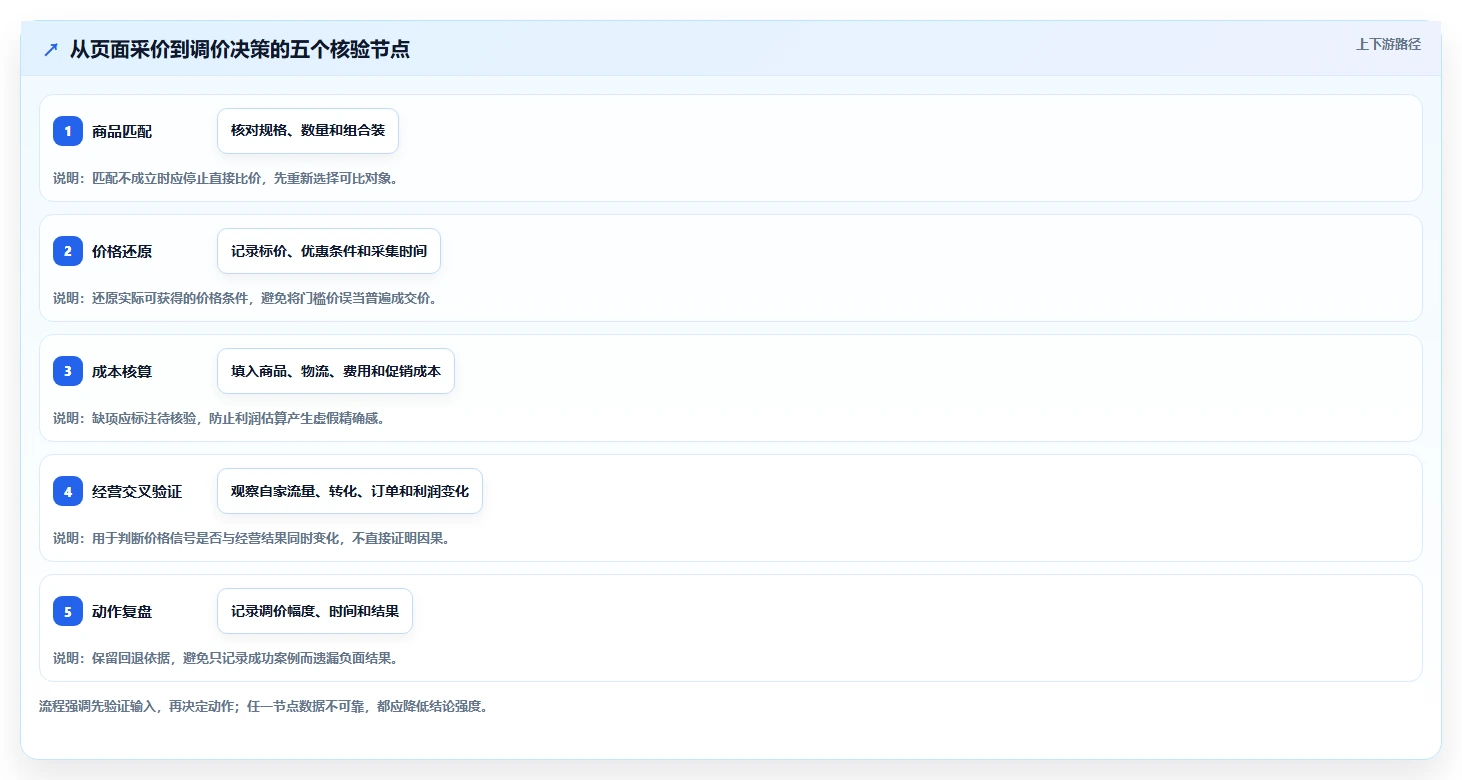Click the note starting 还原实际可获得的价格条件
The height and width of the screenshot is (780, 1462).
click(245, 298)
